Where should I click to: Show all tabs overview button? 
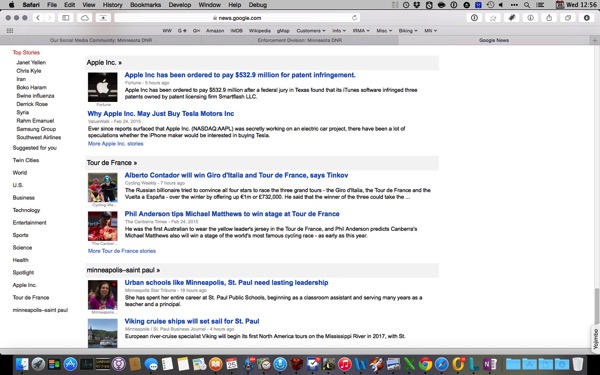(568, 18)
